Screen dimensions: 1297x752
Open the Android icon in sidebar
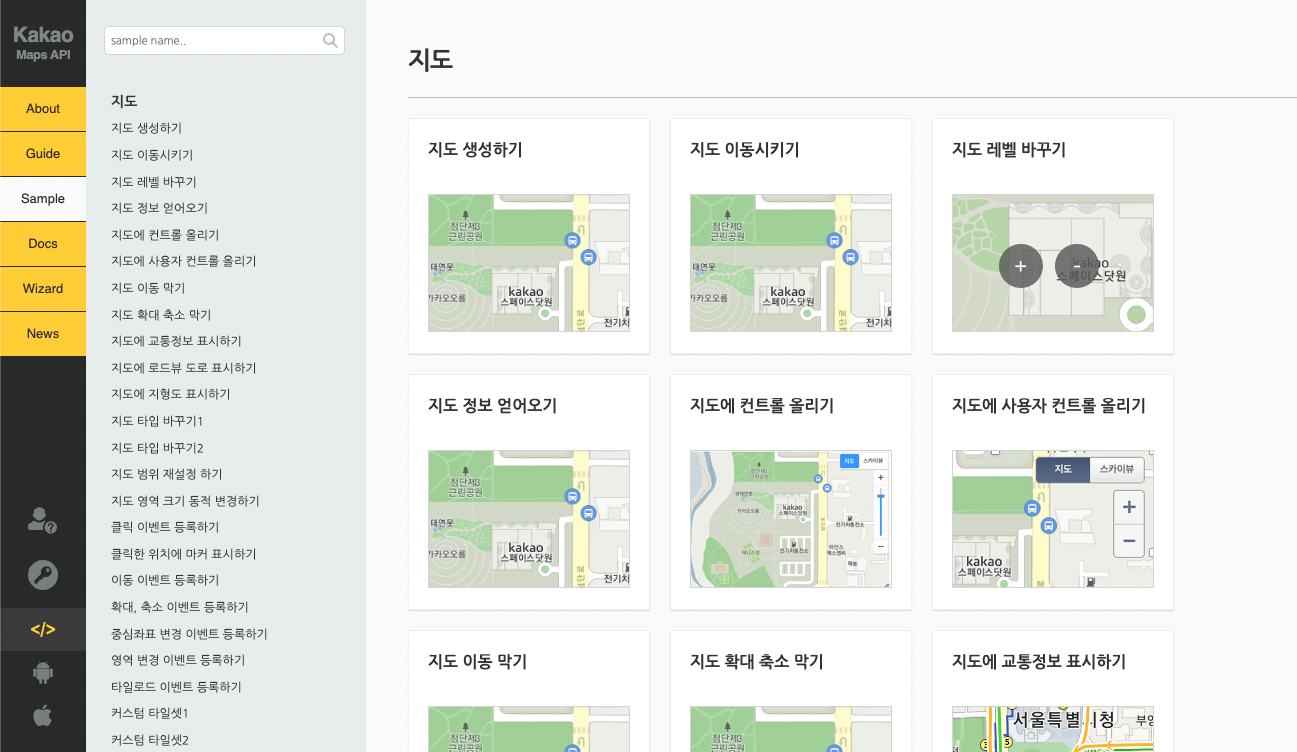43,673
